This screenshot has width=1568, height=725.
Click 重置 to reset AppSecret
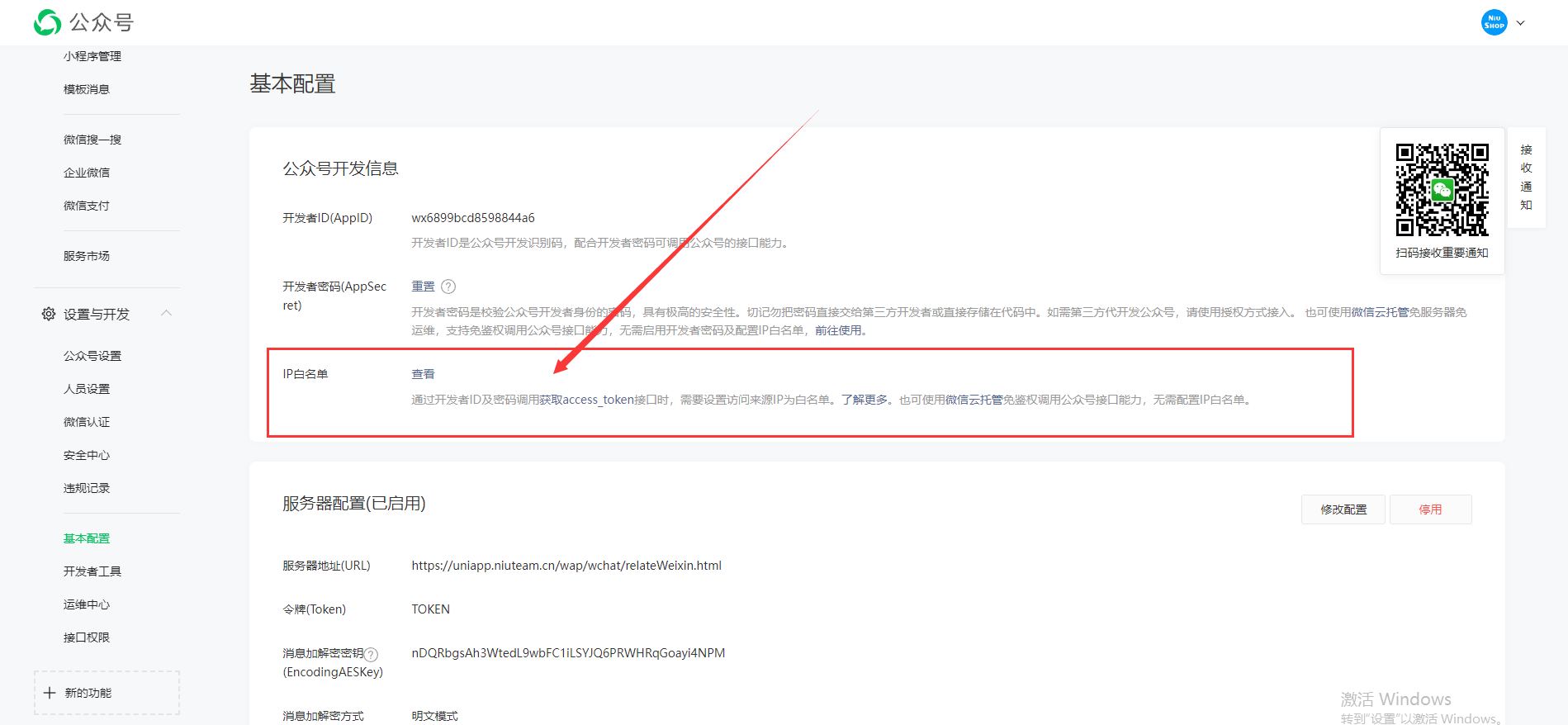[x=423, y=287]
